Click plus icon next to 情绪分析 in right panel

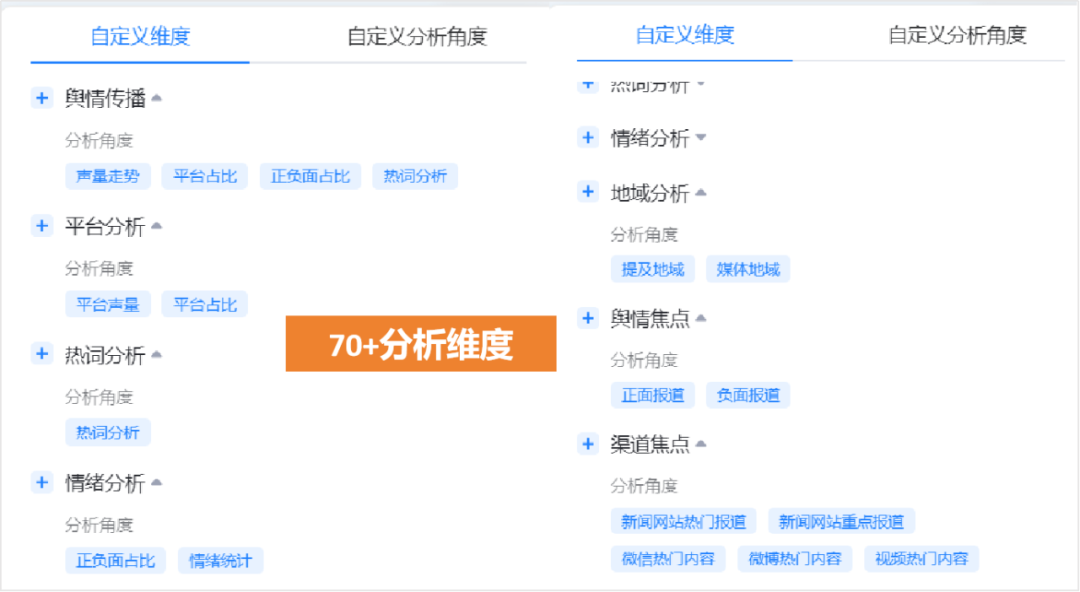(588, 138)
